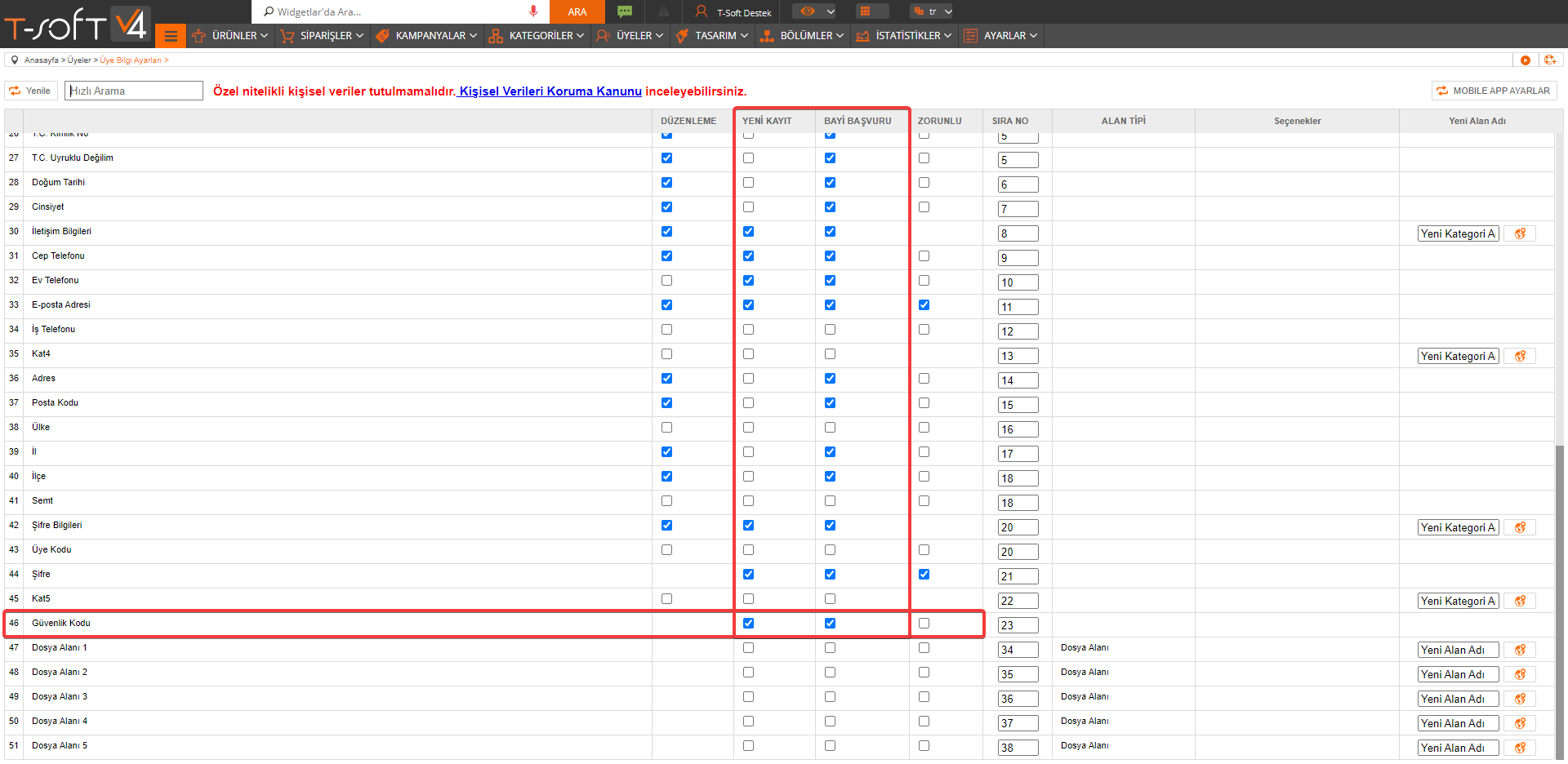The width and height of the screenshot is (1568, 764).
Task: Click the T-Soft Destek user icon
Action: [701, 11]
